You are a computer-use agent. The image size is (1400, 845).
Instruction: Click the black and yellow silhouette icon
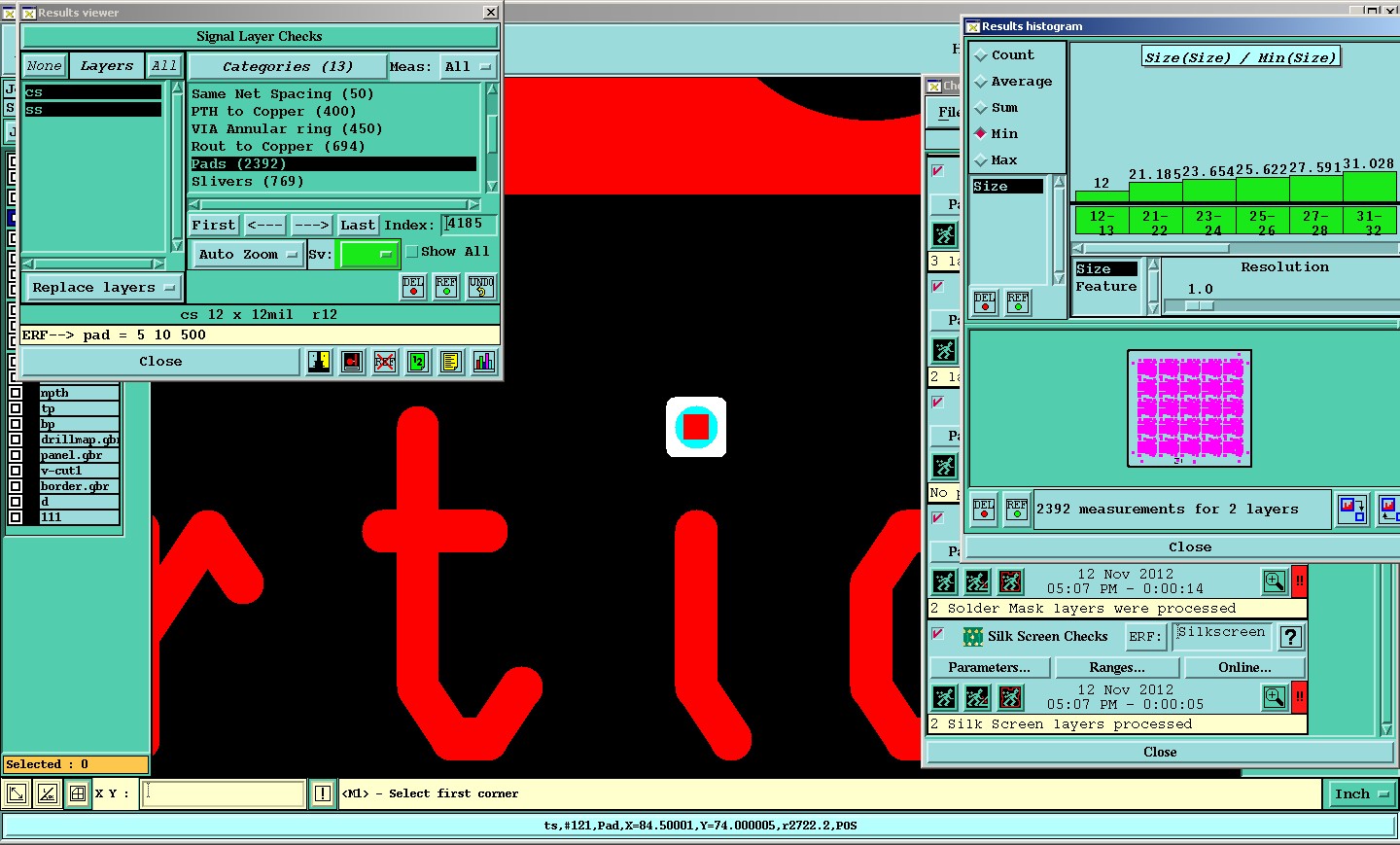pyautogui.click(x=319, y=362)
